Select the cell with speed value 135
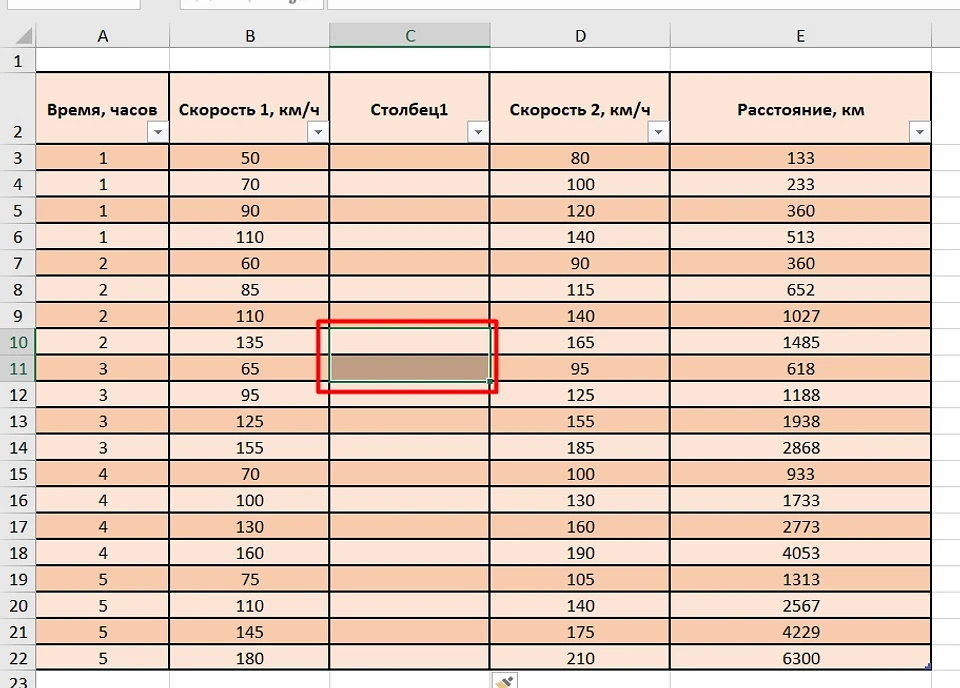This screenshot has width=960, height=688. 249,342
